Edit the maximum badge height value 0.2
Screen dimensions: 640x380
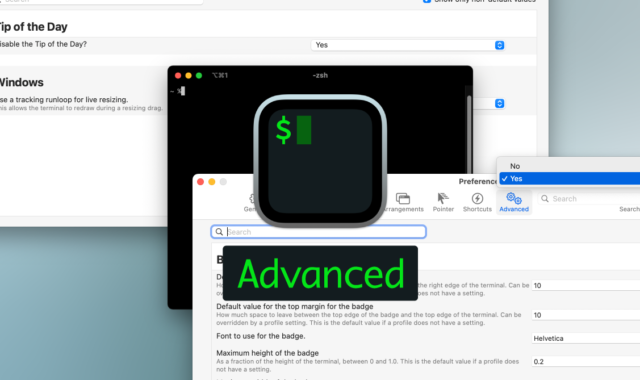click(586, 361)
